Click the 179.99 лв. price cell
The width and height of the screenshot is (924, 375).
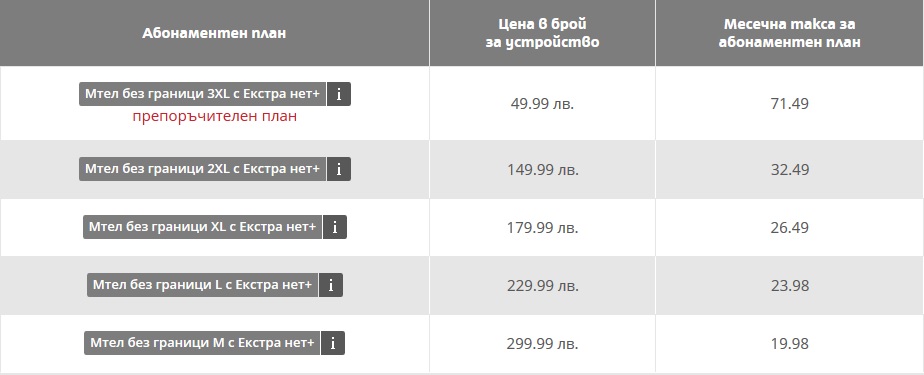[x=543, y=228]
